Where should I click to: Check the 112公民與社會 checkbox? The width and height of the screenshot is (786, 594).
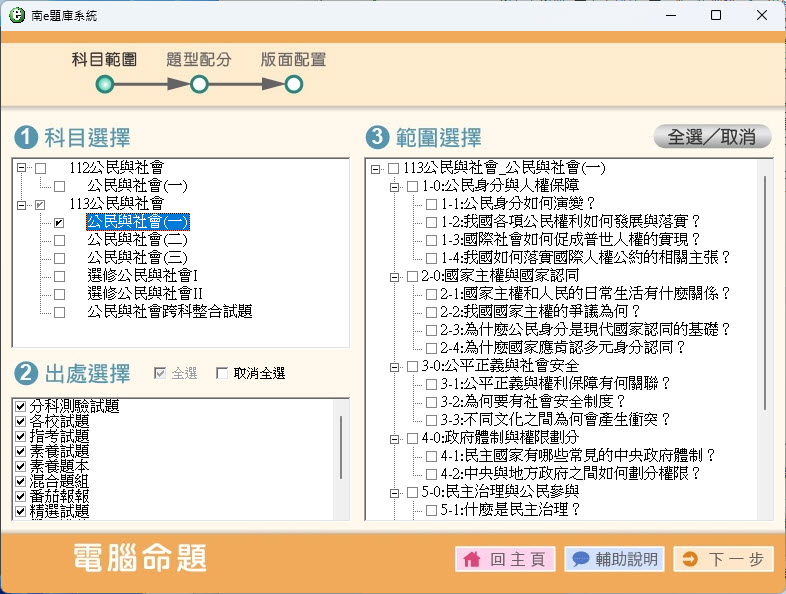pyautogui.click(x=41, y=168)
